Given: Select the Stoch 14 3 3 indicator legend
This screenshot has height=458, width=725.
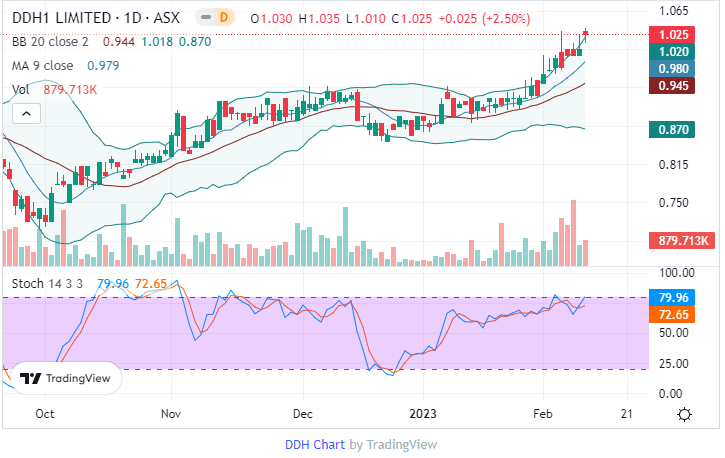Looking at the screenshot, I should (48, 283).
